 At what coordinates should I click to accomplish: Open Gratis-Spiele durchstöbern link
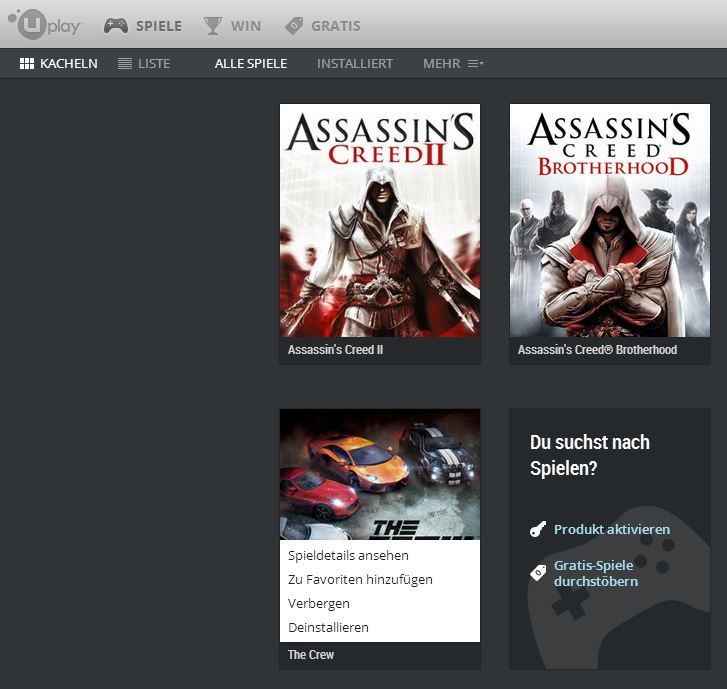click(x=596, y=574)
